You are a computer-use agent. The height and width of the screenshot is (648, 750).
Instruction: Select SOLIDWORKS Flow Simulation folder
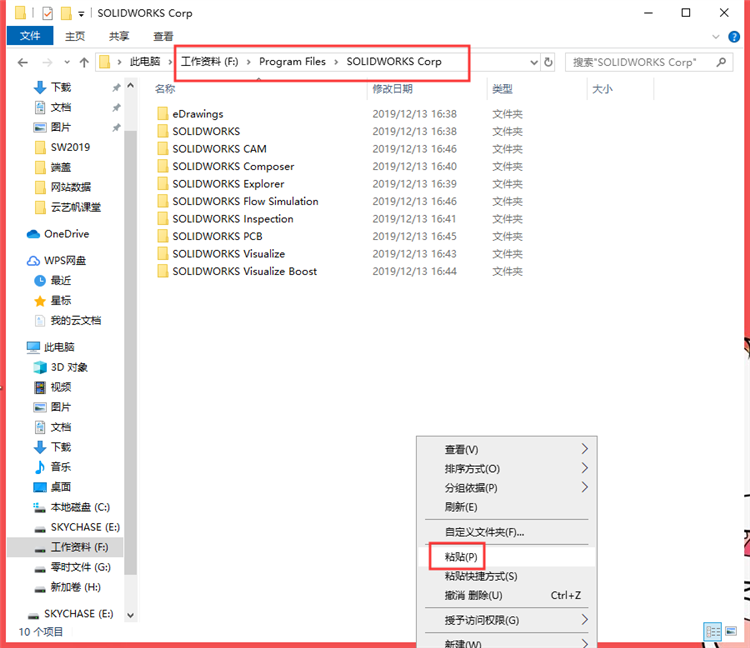coord(245,201)
